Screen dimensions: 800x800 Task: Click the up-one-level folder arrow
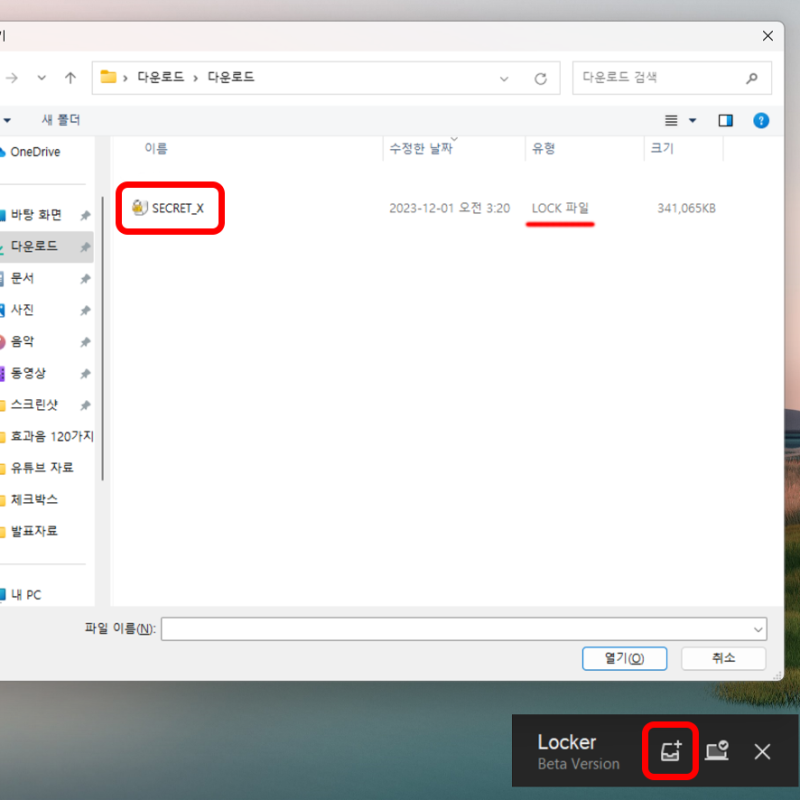70,78
